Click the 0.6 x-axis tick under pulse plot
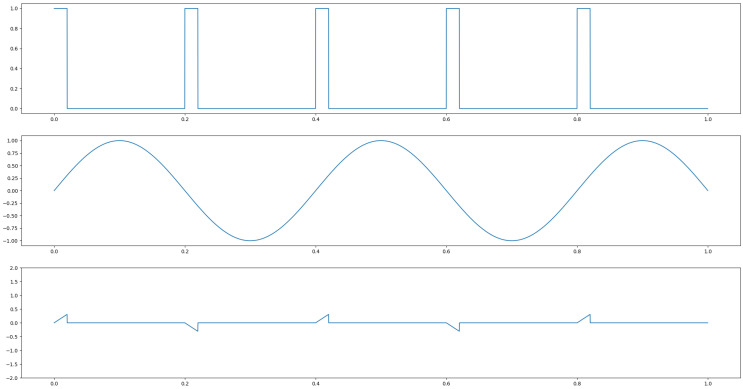 [x=446, y=119]
